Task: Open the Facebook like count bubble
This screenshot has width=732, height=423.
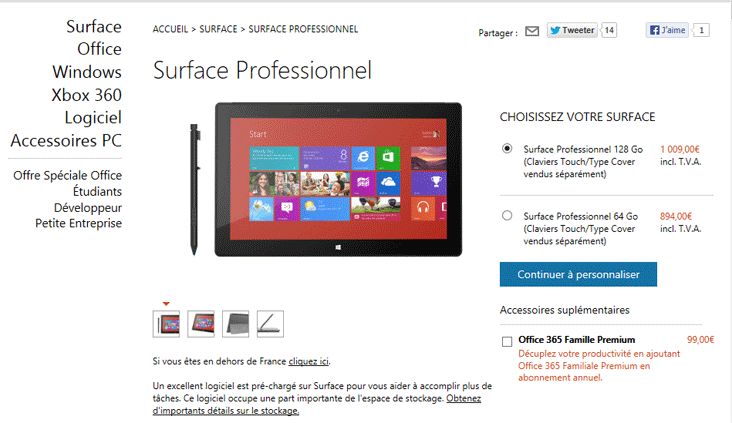Action: point(701,30)
